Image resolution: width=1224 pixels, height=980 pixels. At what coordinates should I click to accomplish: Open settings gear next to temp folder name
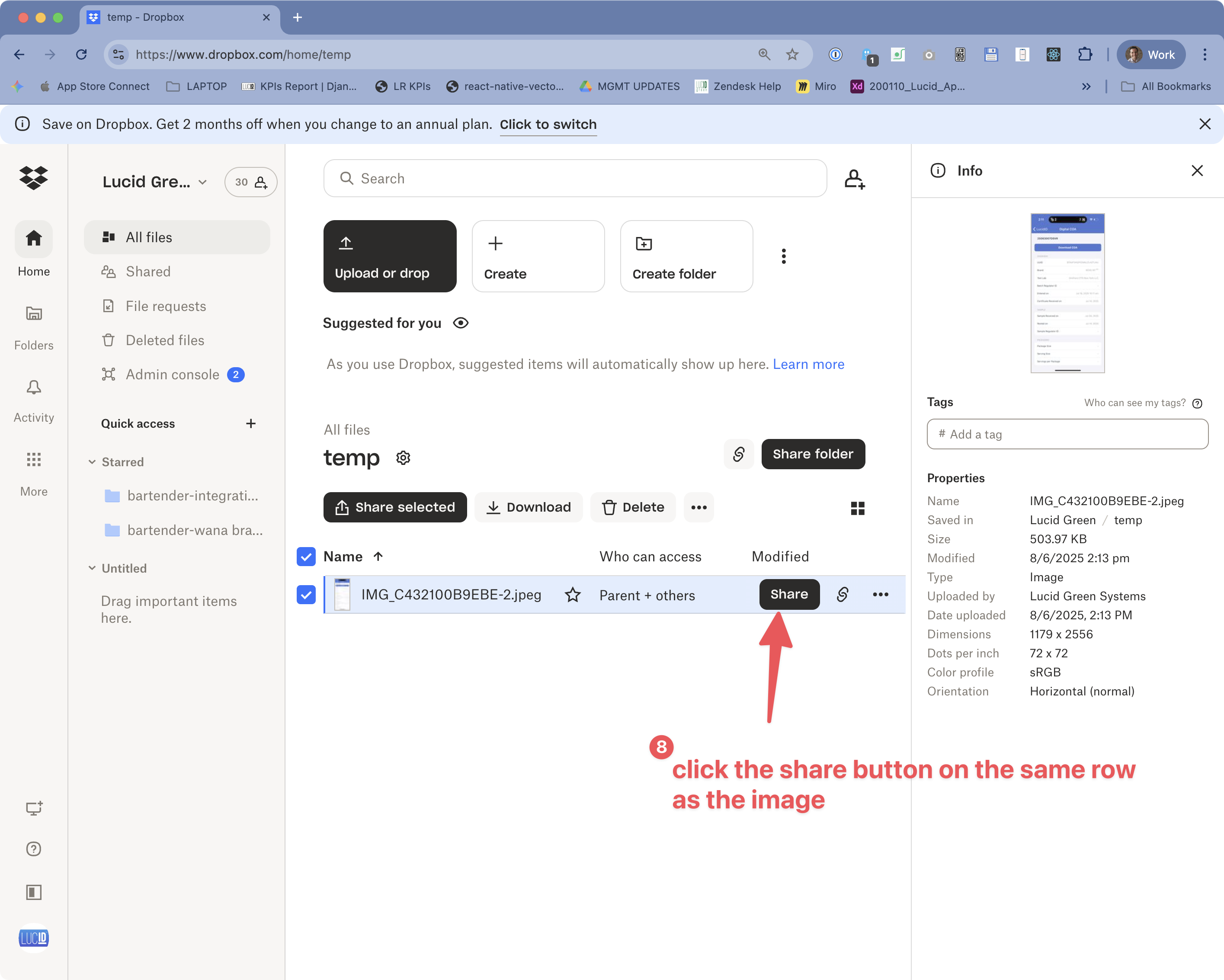[403, 458]
